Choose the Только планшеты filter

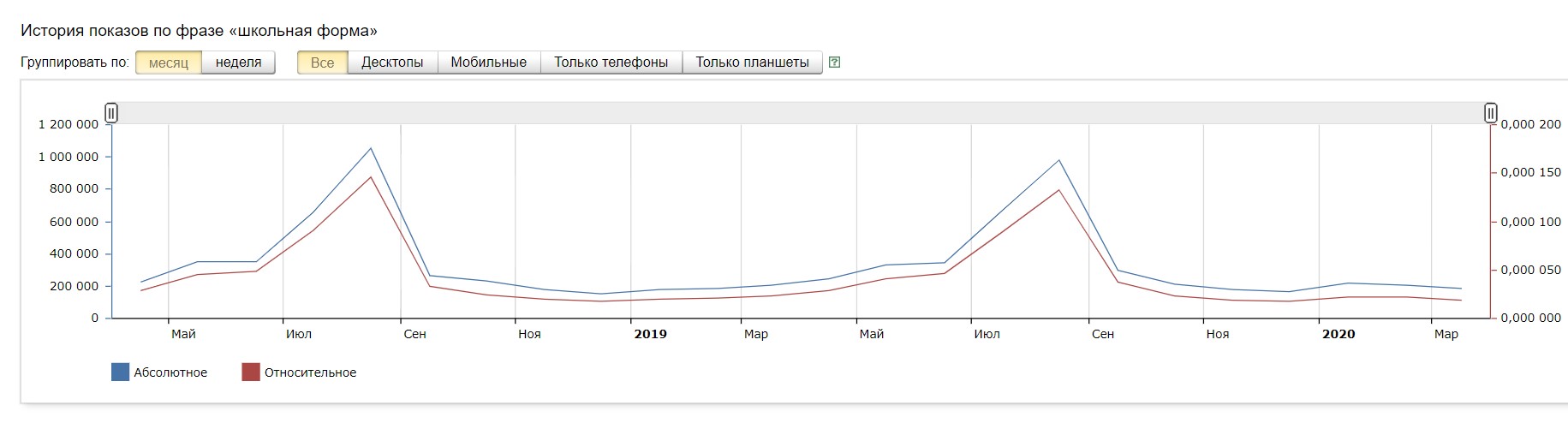(752, 63)
